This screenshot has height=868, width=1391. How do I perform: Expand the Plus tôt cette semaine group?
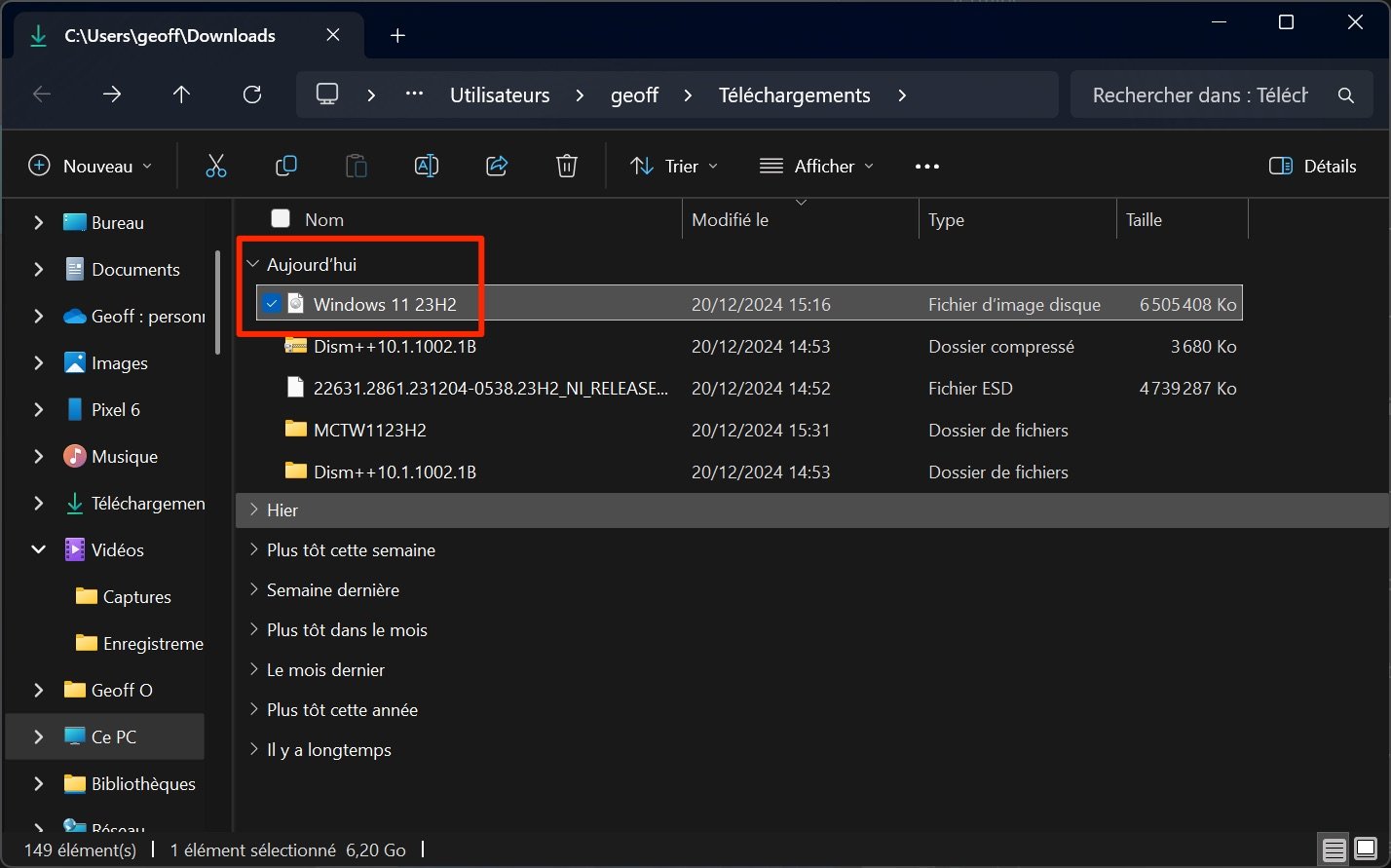click(x=253, y=549)
